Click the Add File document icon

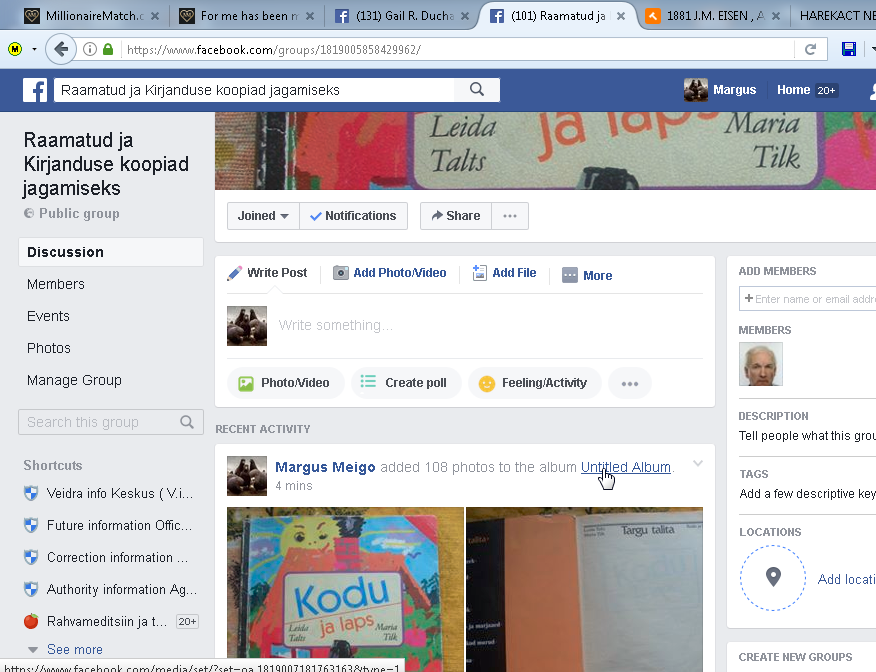tap(479, 273)
